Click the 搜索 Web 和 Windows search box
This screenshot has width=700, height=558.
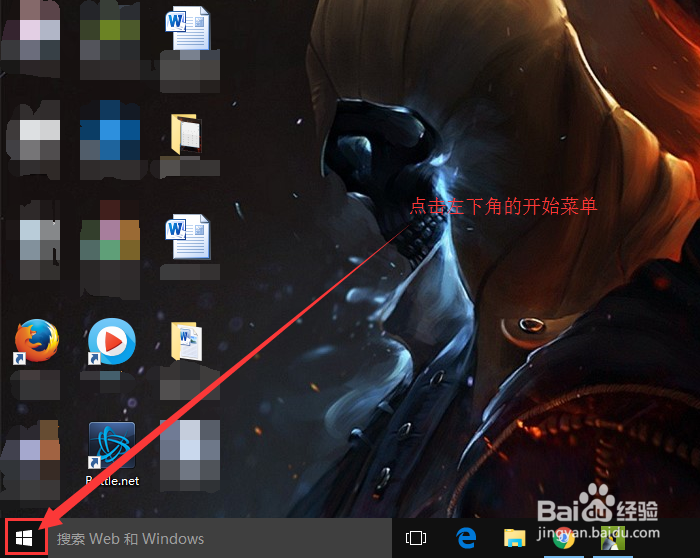[x=220, y=538]
